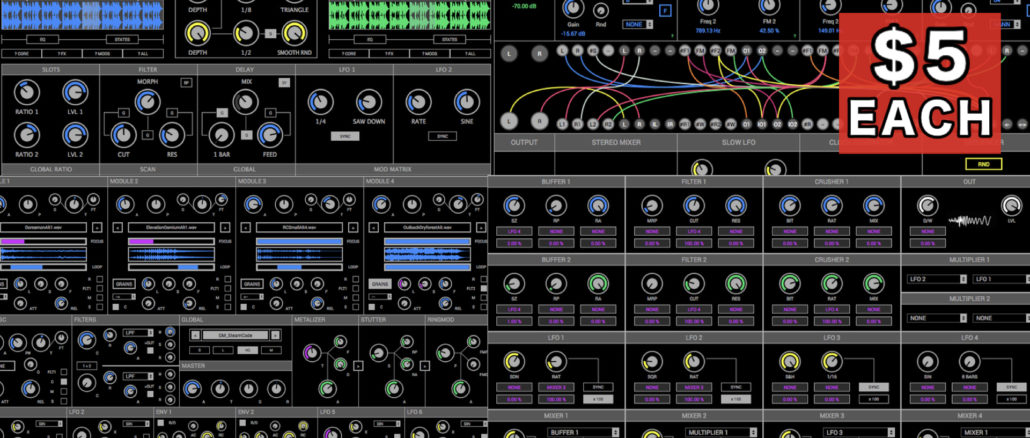Open the SLOW LFO tab

click(738, 142)
